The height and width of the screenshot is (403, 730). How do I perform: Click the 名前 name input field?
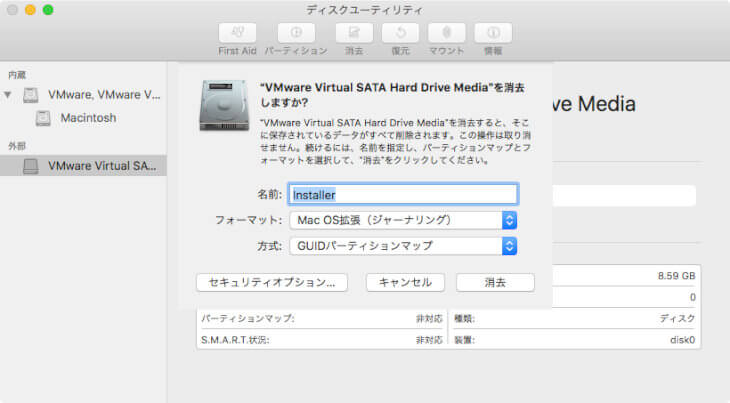point(403,194)
